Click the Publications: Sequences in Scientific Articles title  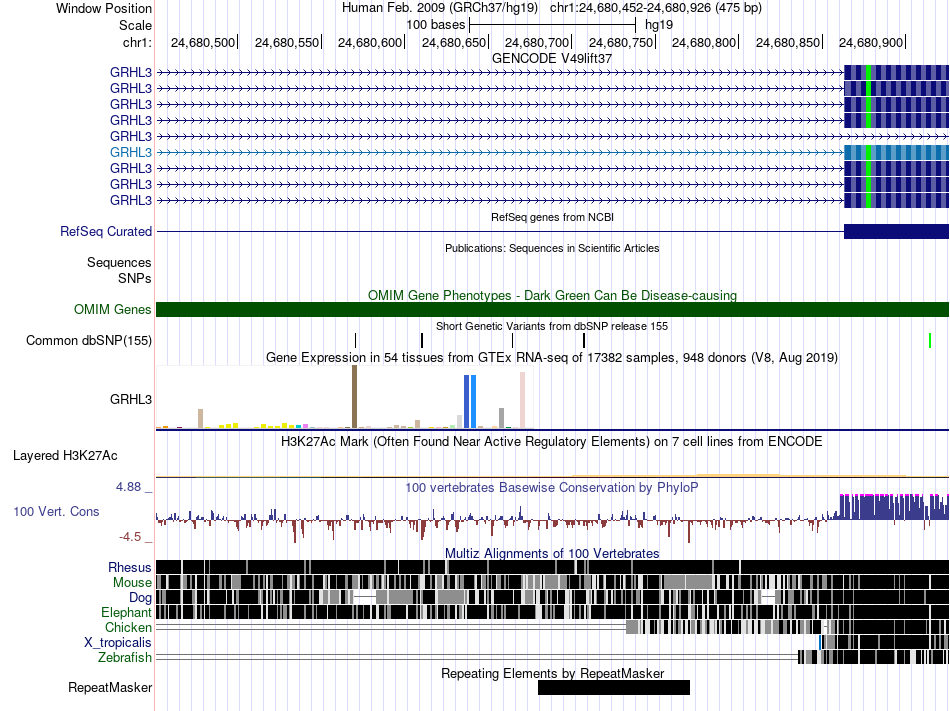[552, 248]
